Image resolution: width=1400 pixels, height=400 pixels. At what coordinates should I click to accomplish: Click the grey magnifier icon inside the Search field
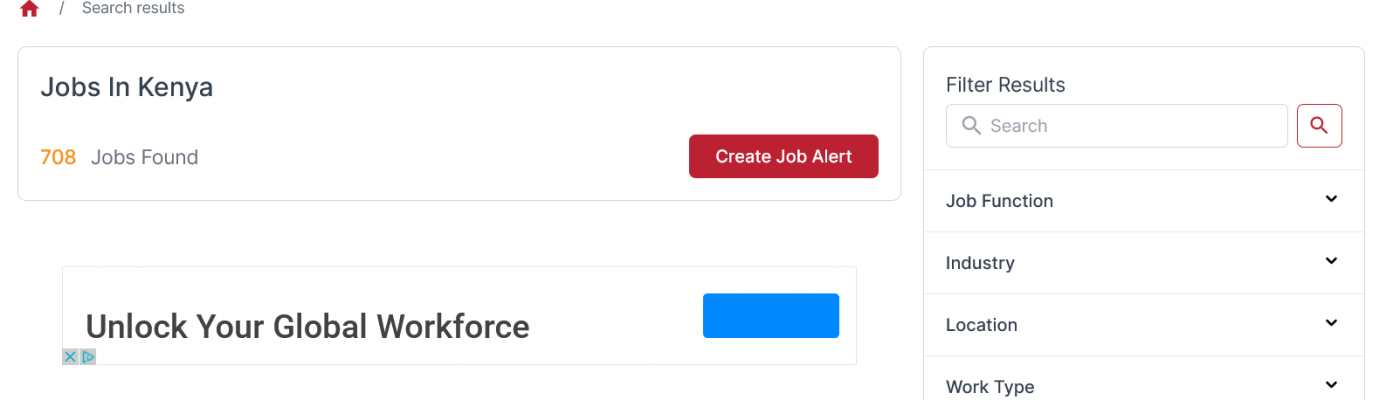[x=970, y=126]
